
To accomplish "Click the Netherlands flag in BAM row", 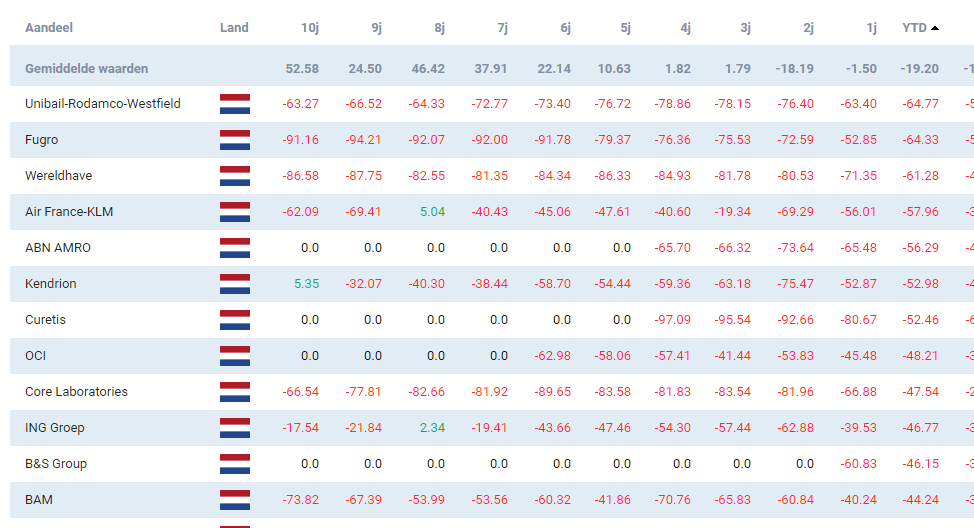I will pyautogui.click(x=235, y=500).
